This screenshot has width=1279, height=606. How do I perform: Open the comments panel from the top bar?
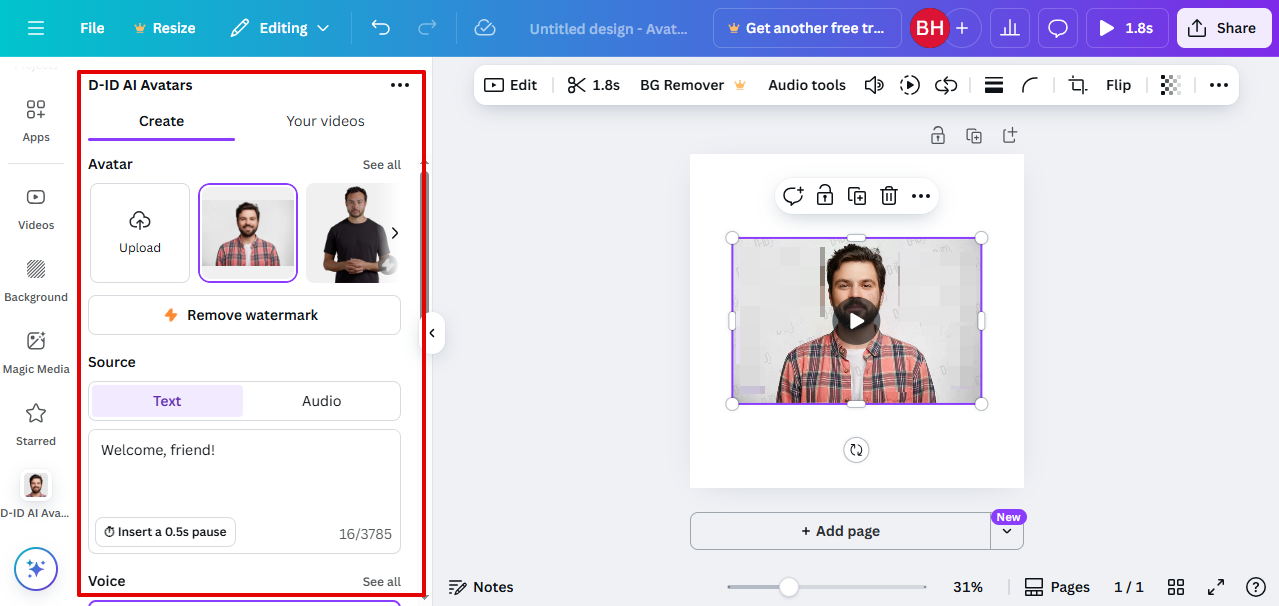click(x=1057, y=27)
